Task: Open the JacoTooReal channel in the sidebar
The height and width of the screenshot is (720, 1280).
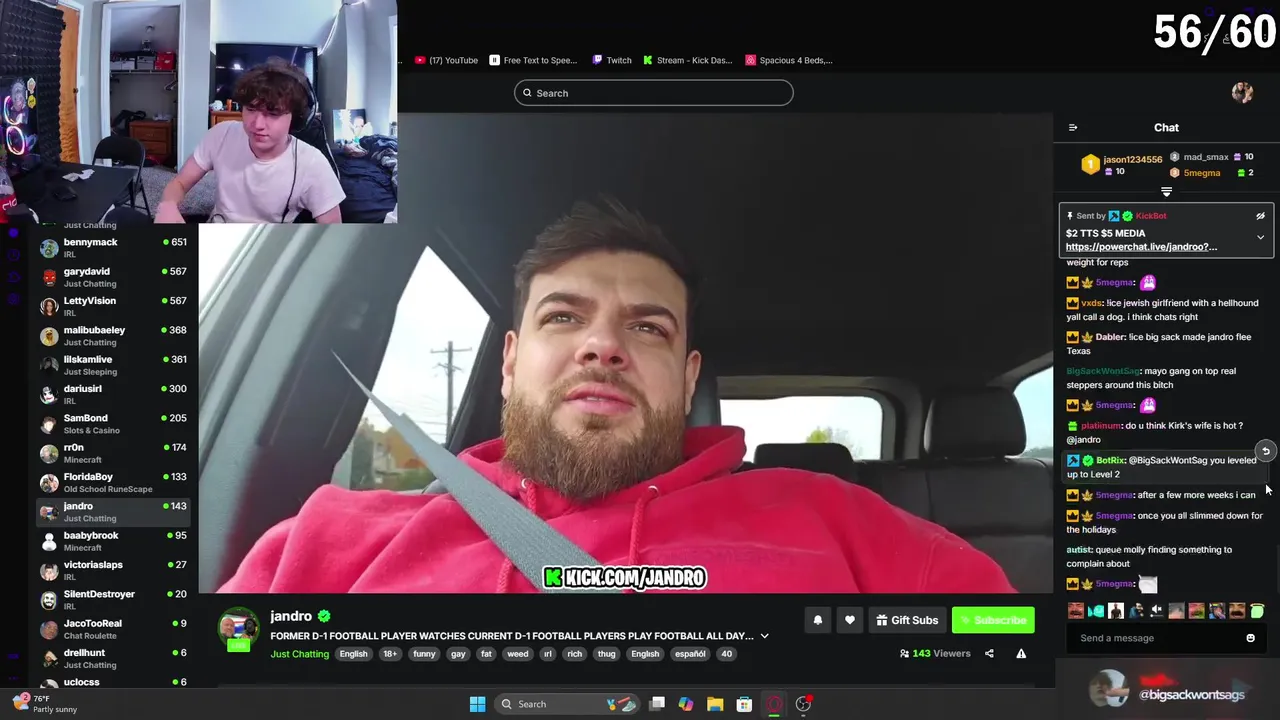Action: coord(113,629)
